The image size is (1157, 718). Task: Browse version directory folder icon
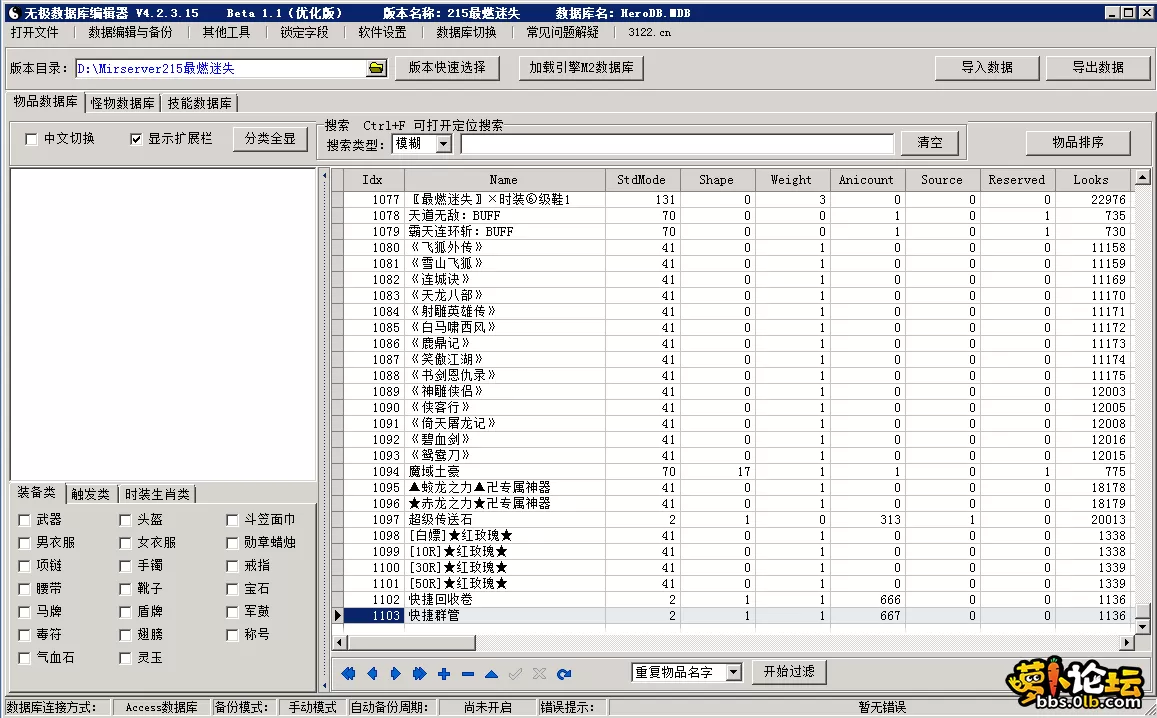coord(376,68)
